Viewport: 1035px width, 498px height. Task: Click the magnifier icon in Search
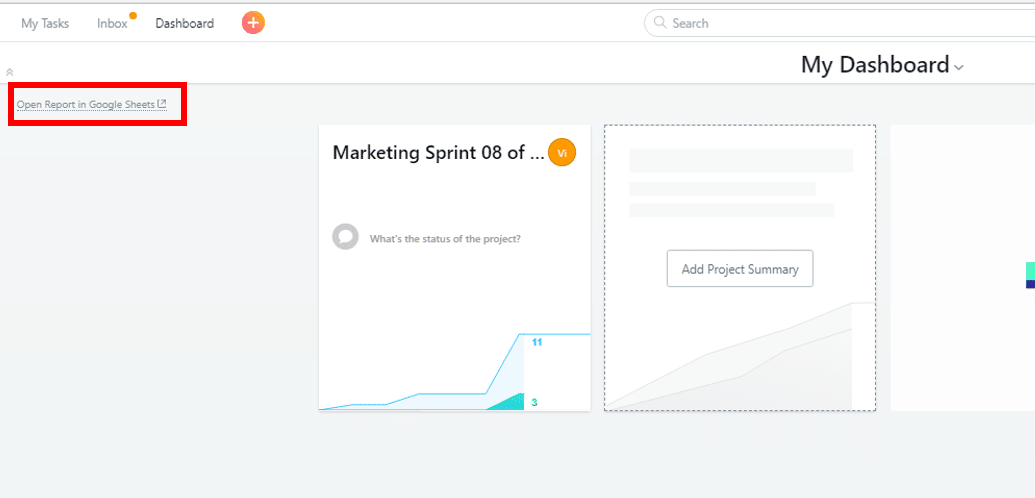tap(659, 22)
